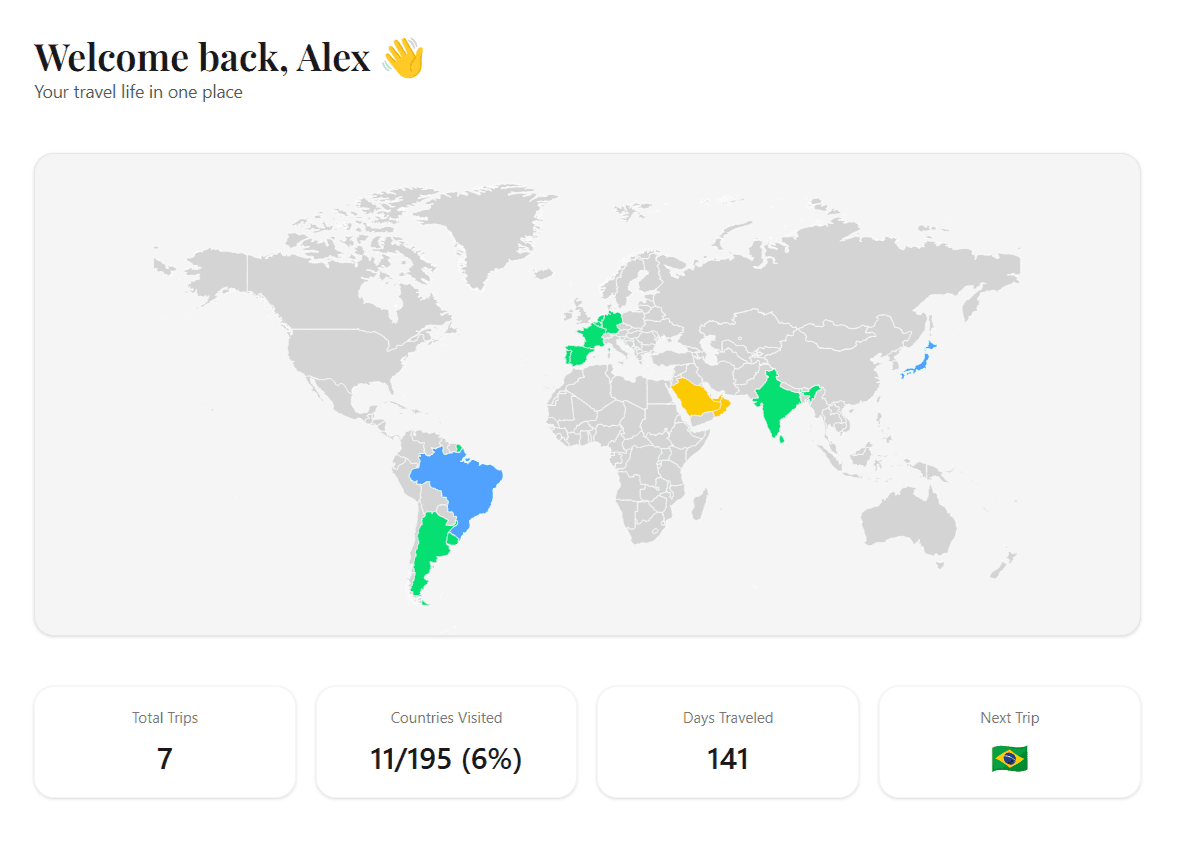Click the Welcome back, Alex heading
Viewport: 1178px width, 842px height.
(200, 57)
